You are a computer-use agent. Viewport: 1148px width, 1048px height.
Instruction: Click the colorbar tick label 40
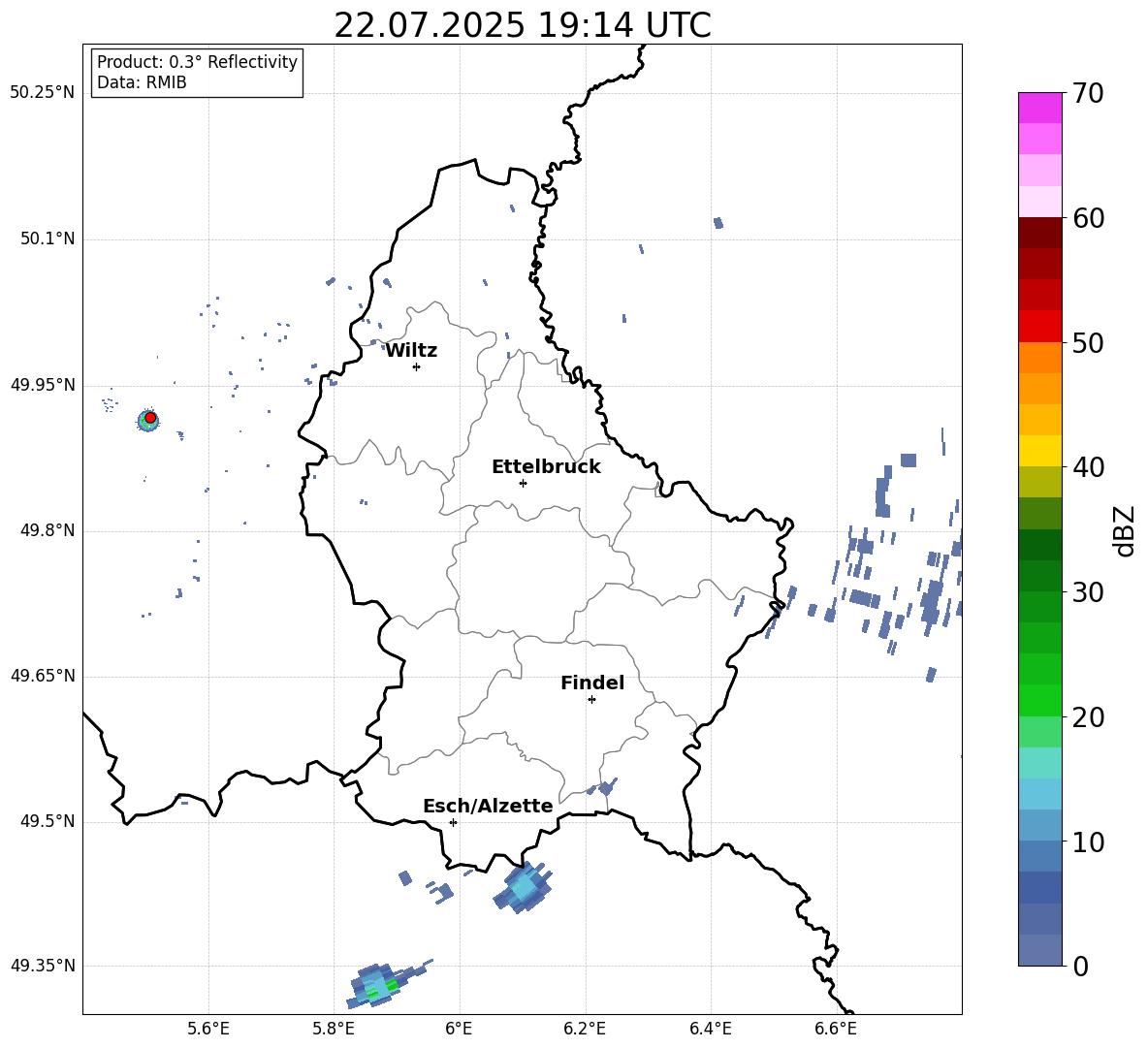(x=1087, y=467)
